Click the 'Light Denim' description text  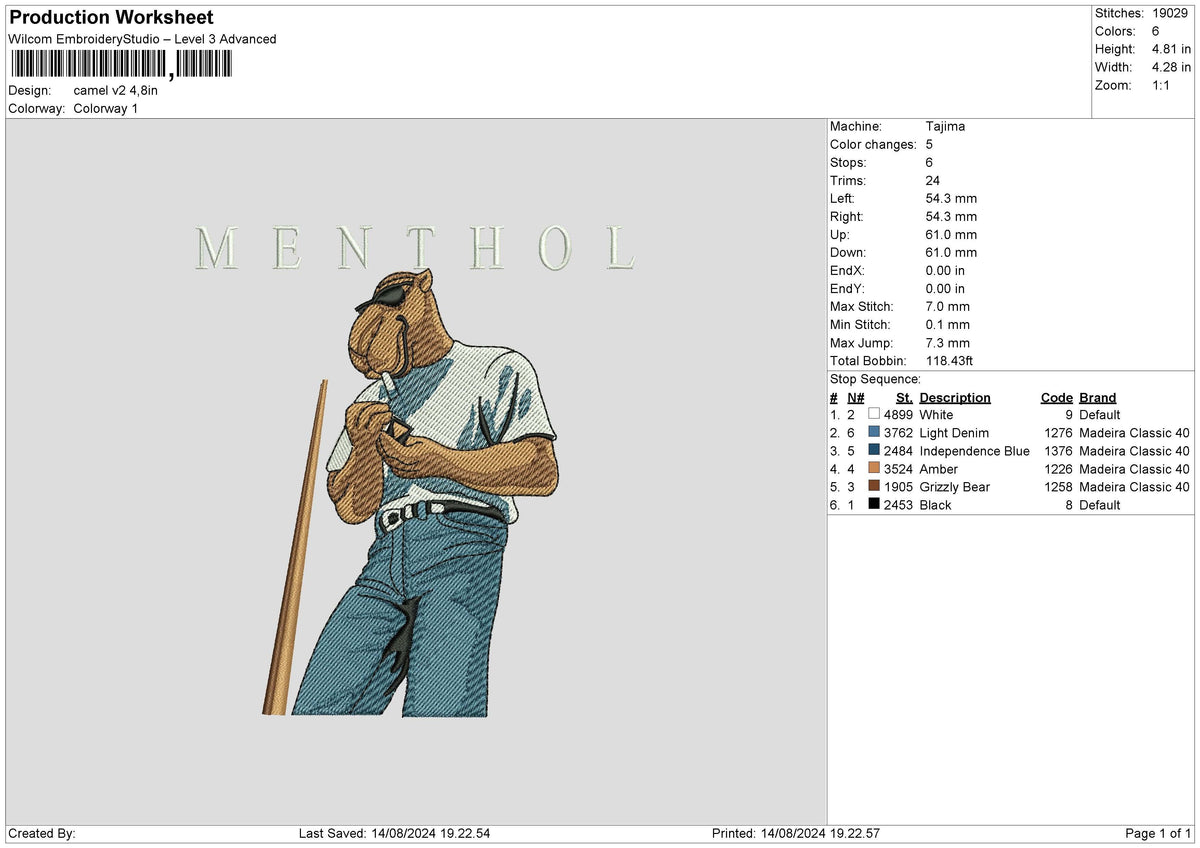click(x=954, y=432)
